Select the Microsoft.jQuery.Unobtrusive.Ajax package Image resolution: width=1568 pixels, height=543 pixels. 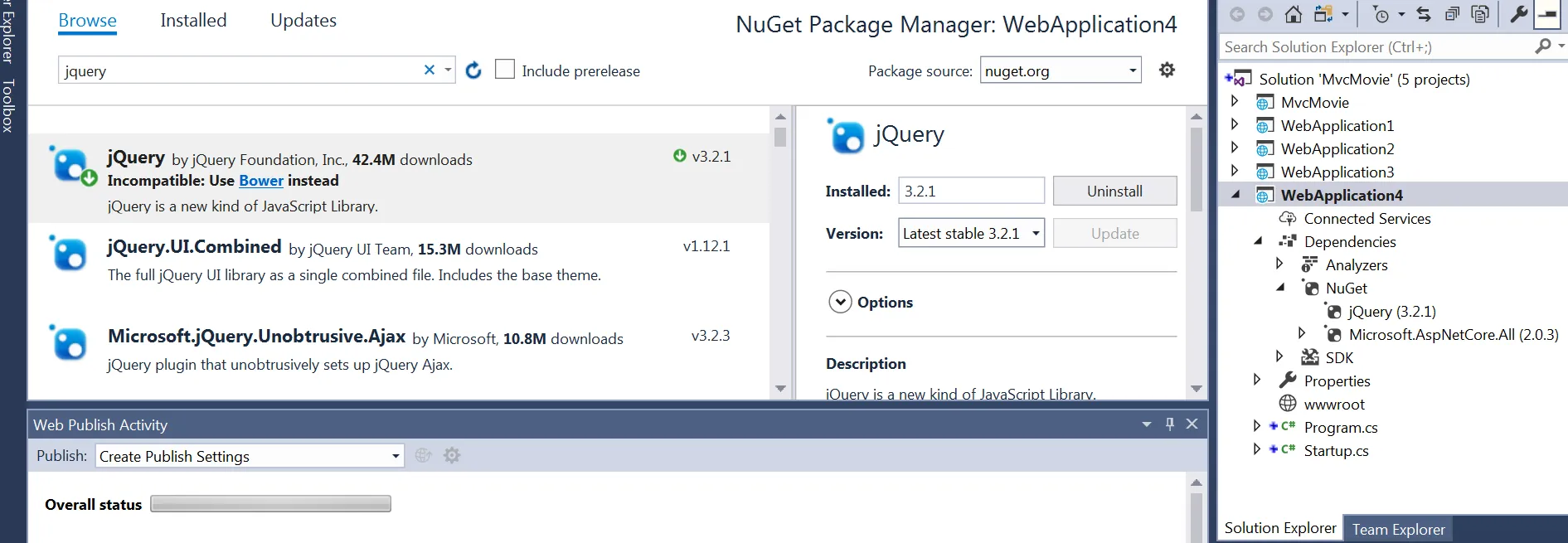399,351
